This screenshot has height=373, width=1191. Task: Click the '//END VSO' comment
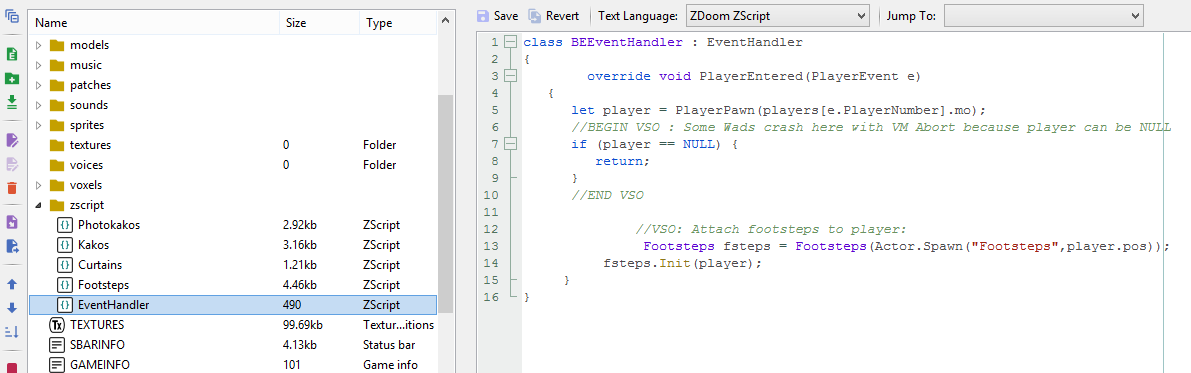(607, 195)
